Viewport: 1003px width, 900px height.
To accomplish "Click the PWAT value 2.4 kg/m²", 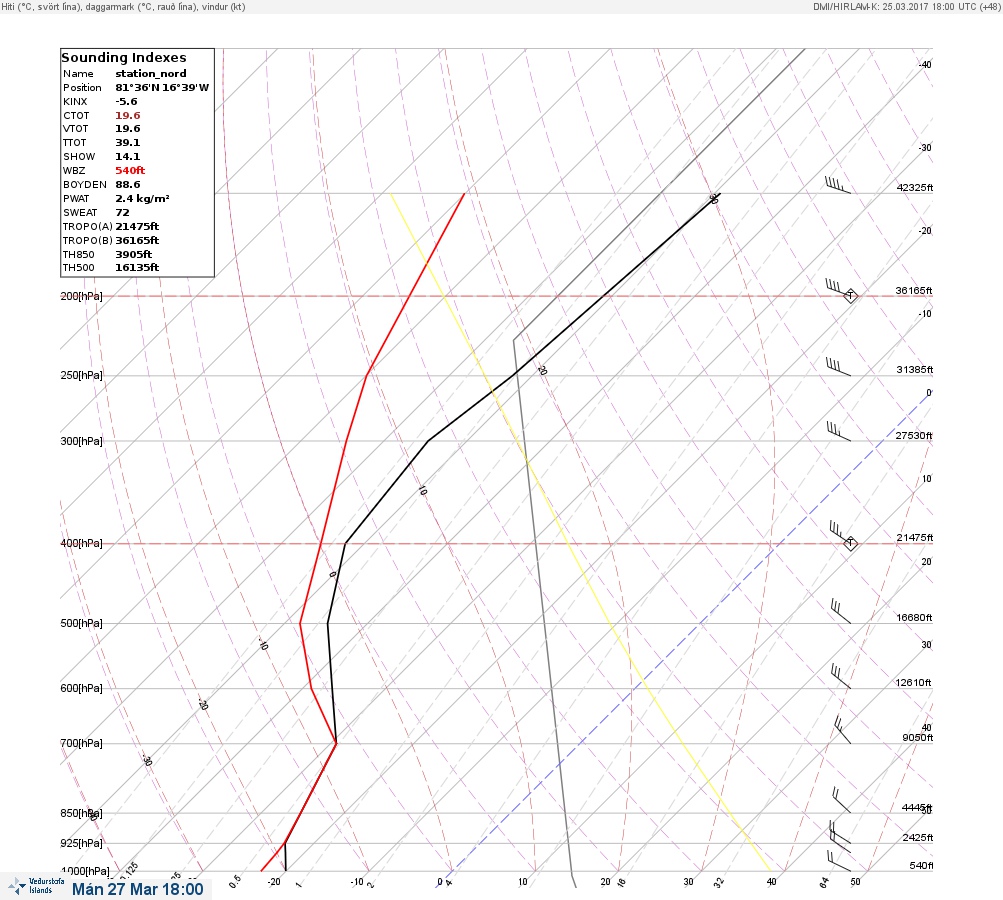I will (x=142, y=198).
